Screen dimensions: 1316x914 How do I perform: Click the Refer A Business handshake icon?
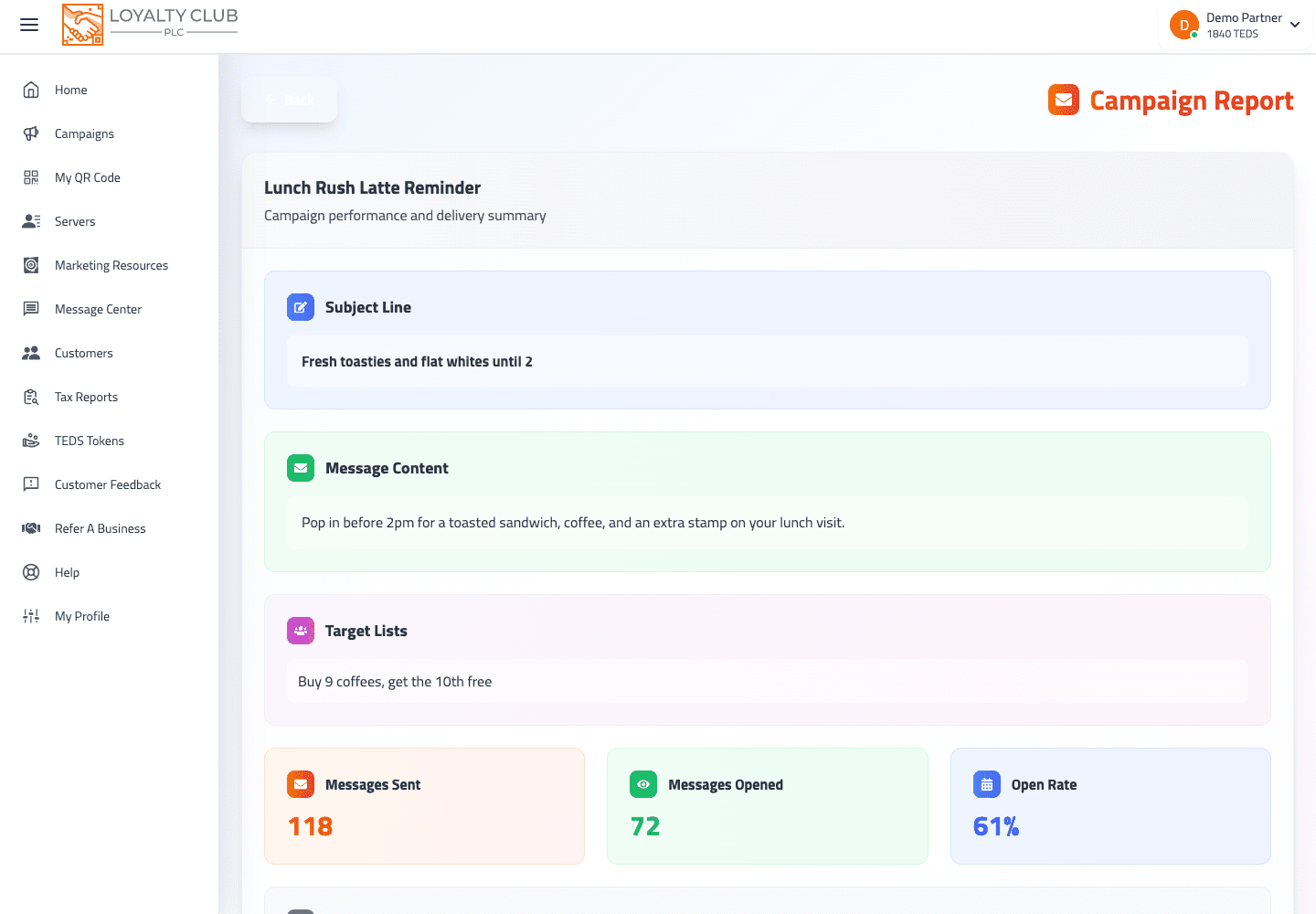(31, 528)
